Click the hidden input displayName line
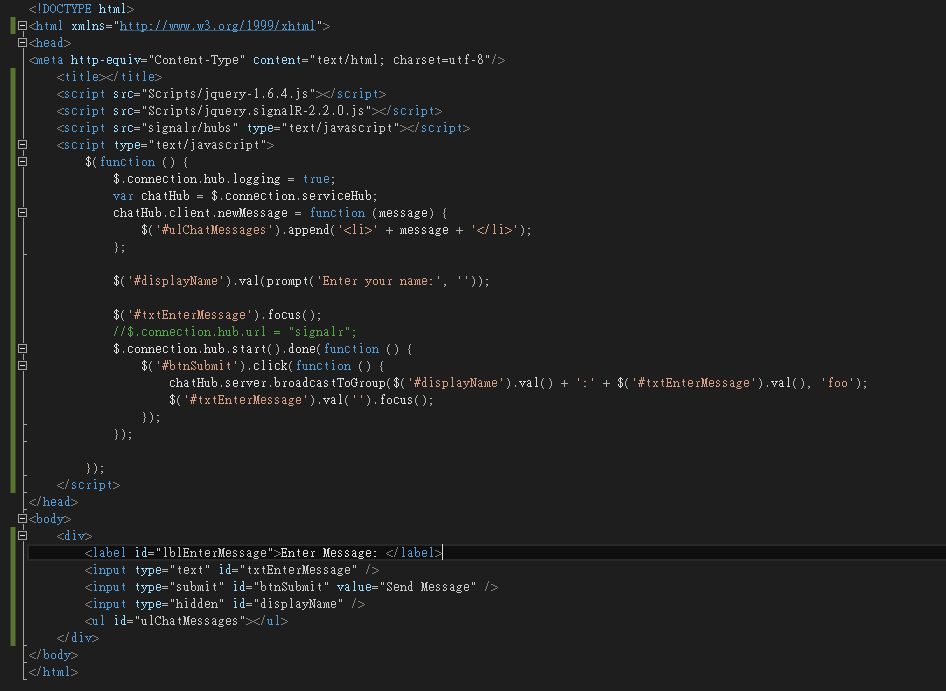 (x=224, y=604)
